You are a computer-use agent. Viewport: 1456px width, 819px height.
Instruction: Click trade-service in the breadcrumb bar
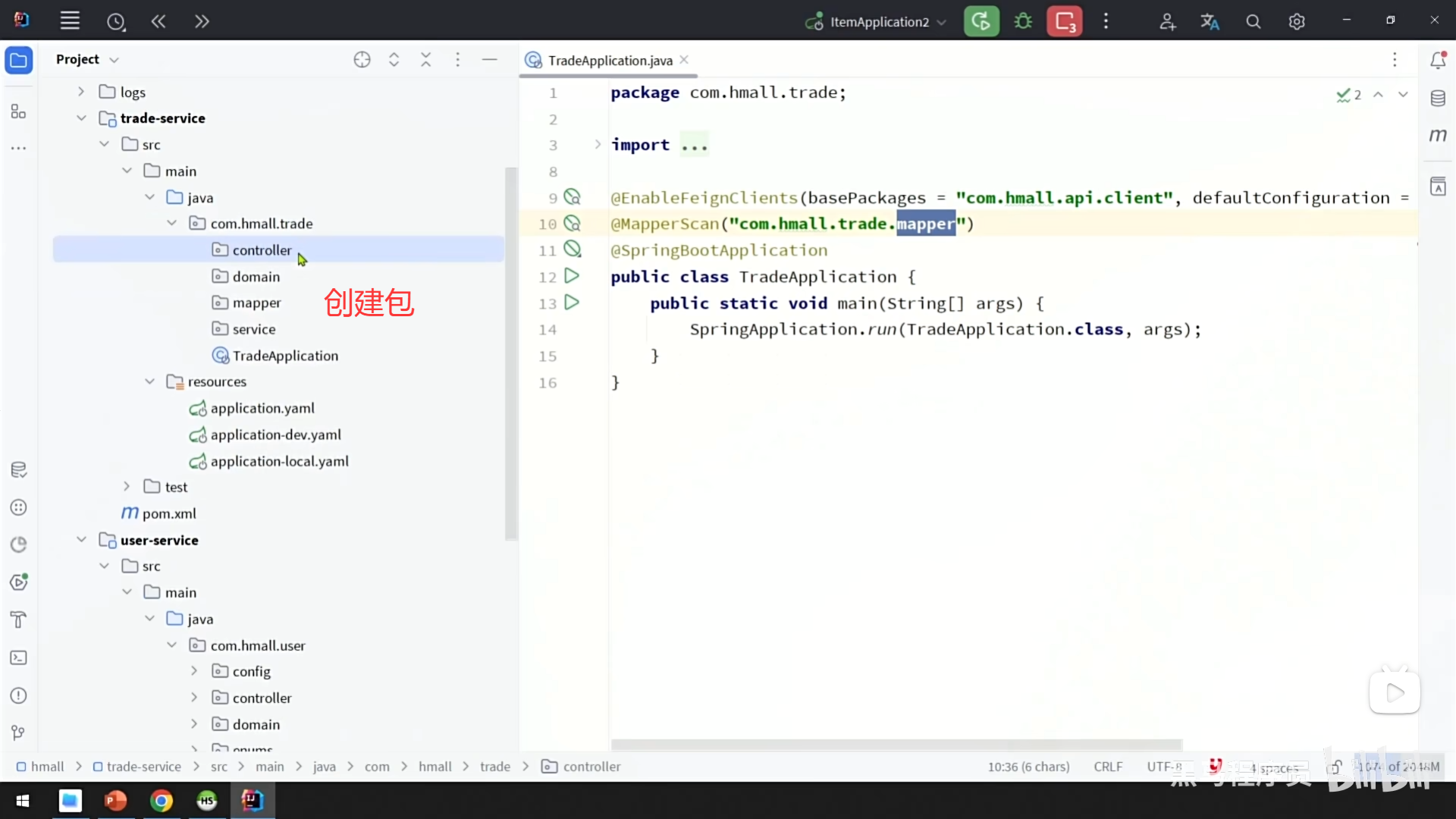click(x=143, y=767)
